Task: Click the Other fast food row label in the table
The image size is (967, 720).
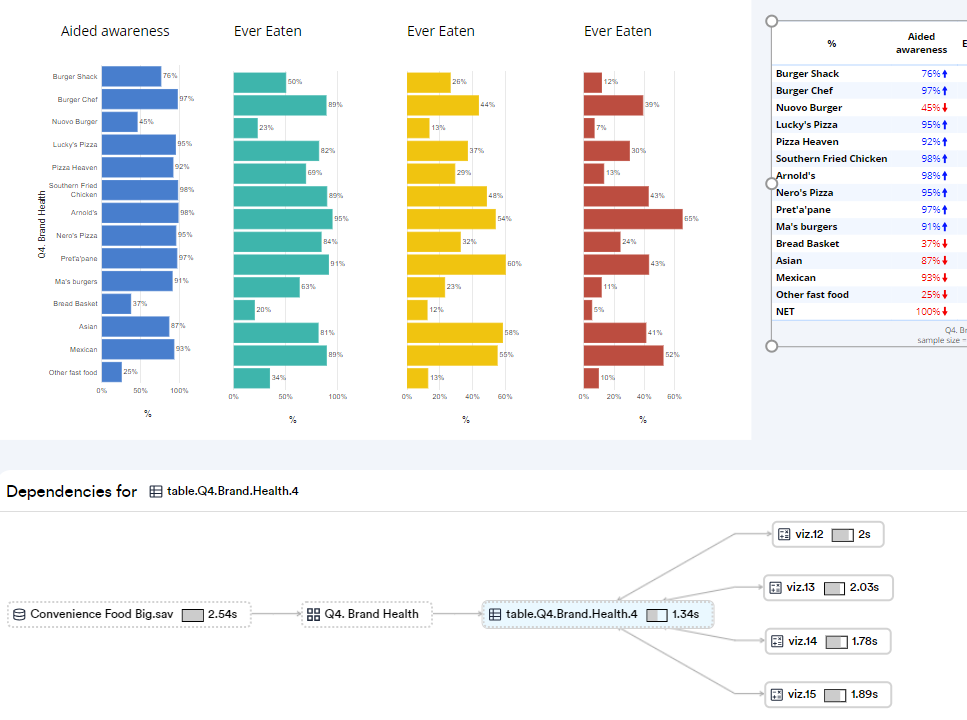Action: 812,295
